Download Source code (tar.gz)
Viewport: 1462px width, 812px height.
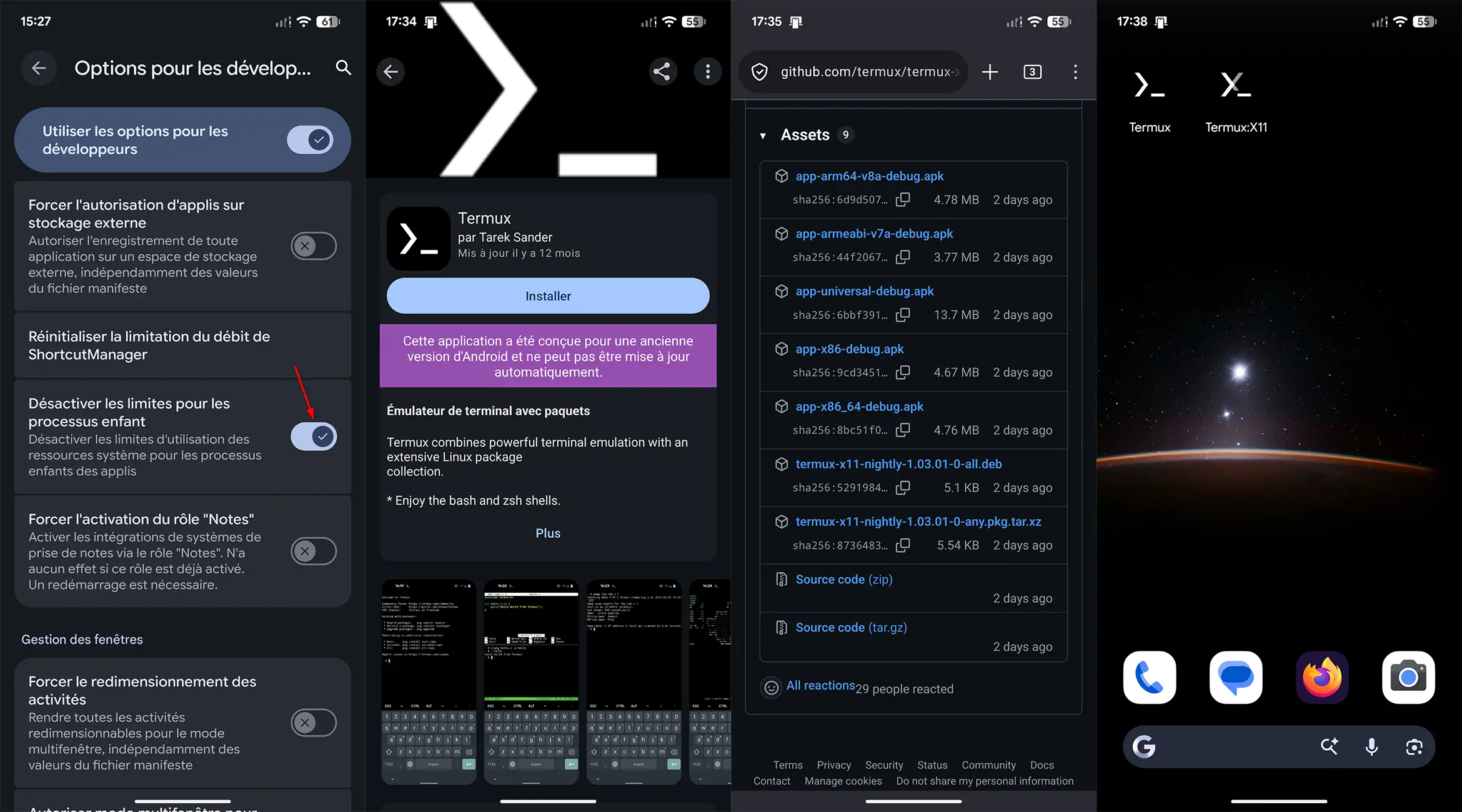pos(851,628)
